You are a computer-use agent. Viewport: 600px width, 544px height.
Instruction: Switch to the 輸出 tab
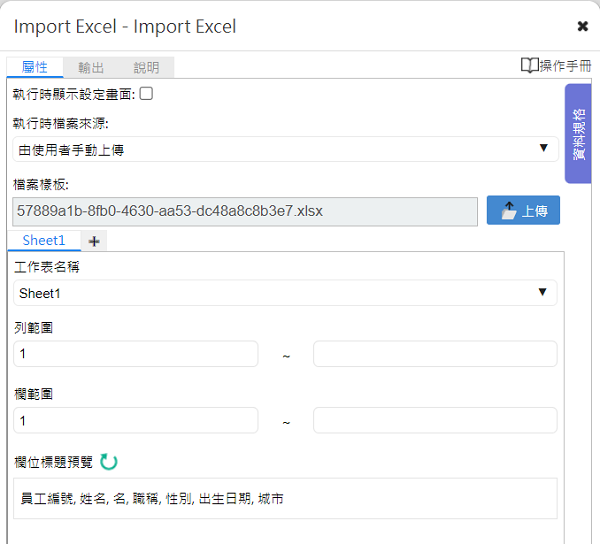coord(91,68)
